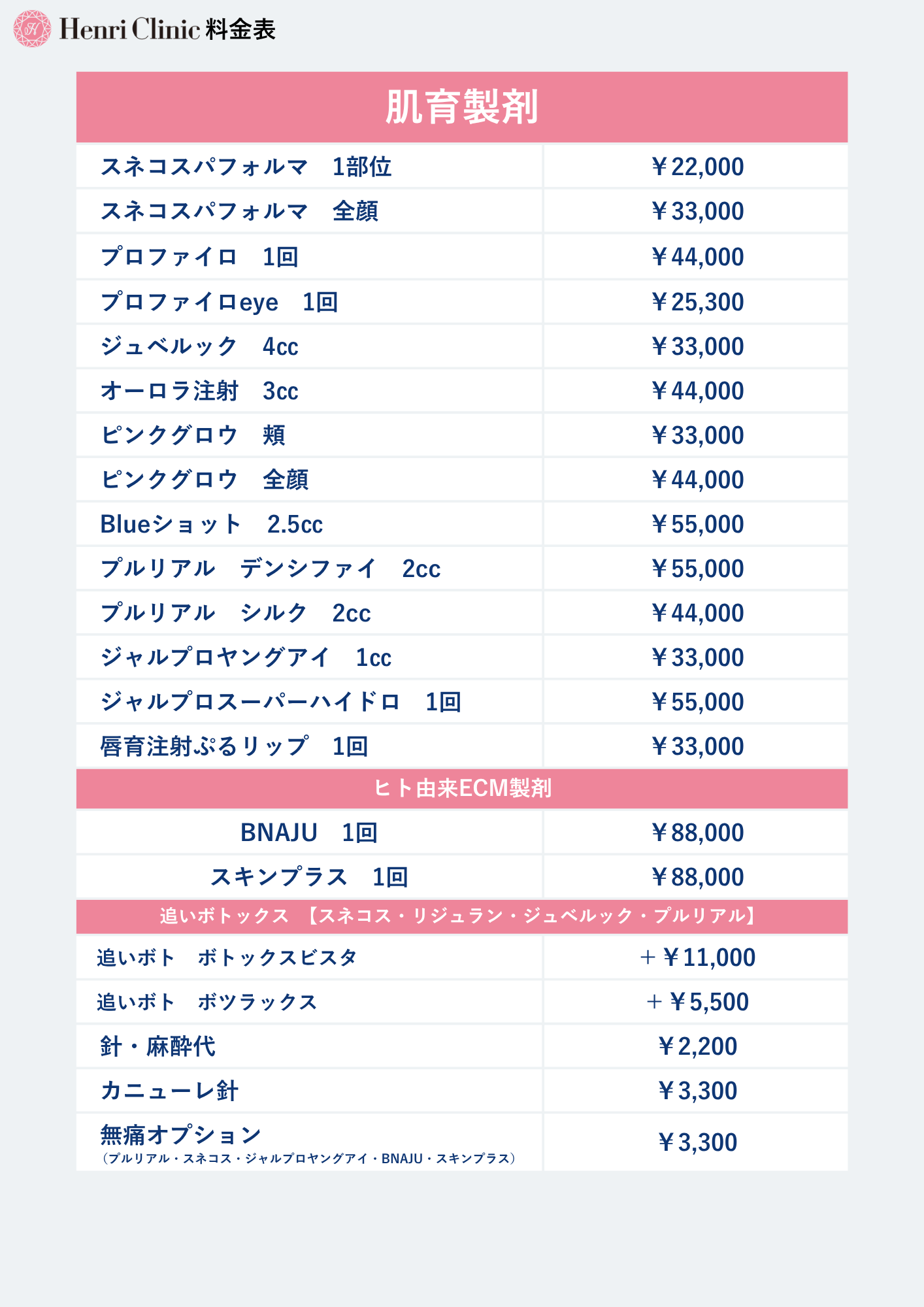Click the ヒト由来ECM製剤 section header

coord(461,788)
